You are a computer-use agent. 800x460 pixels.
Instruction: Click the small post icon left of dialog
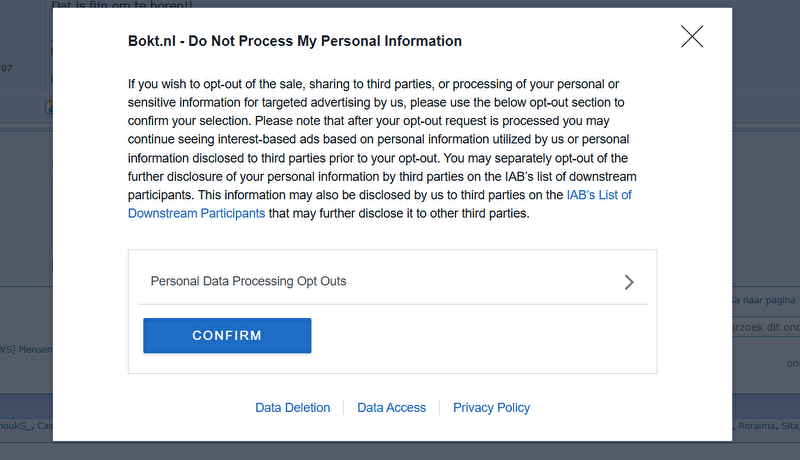click(46, 107)
